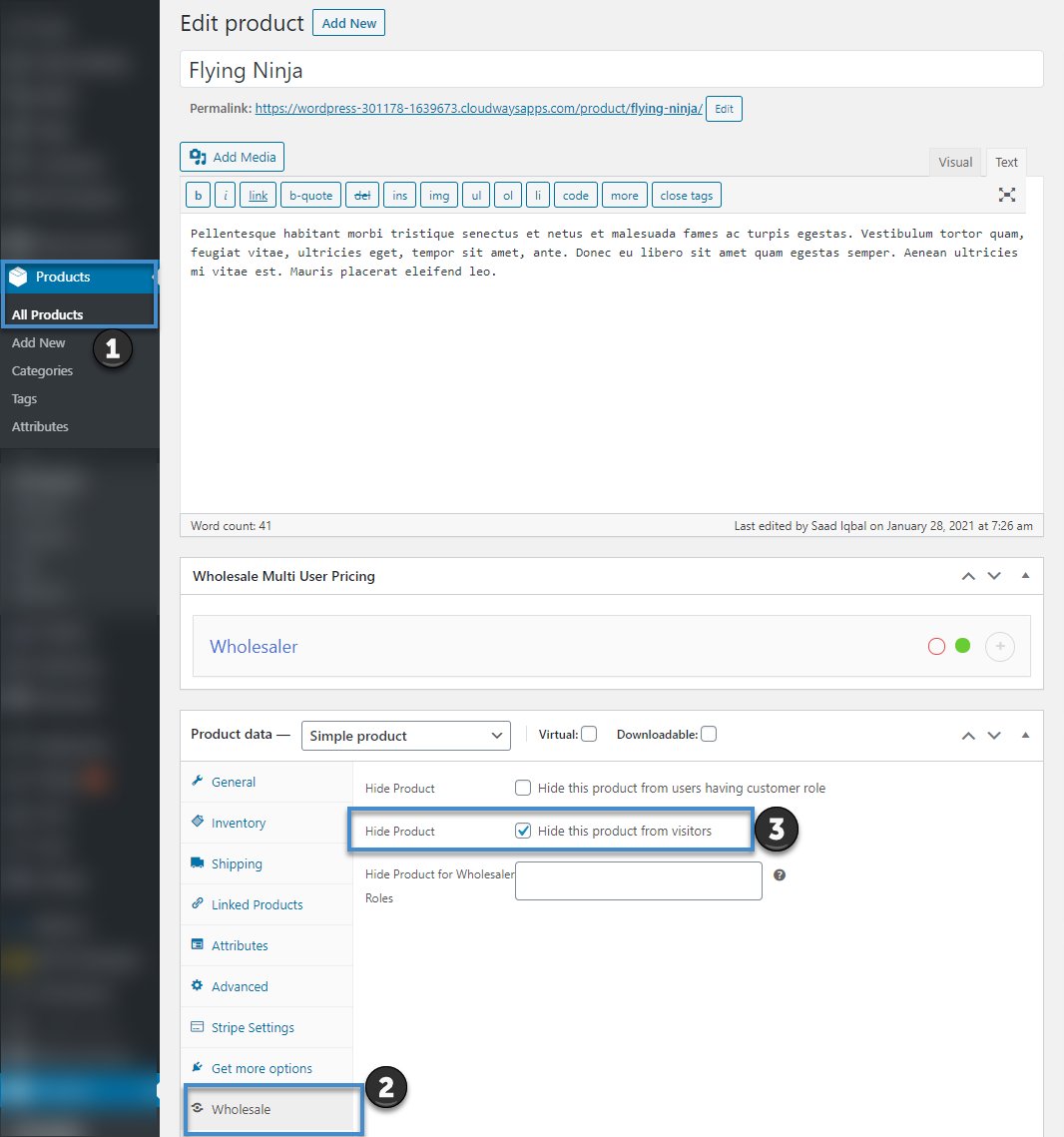
Task: Open the Inventory product data tab
Action: [x=266, y=823]
